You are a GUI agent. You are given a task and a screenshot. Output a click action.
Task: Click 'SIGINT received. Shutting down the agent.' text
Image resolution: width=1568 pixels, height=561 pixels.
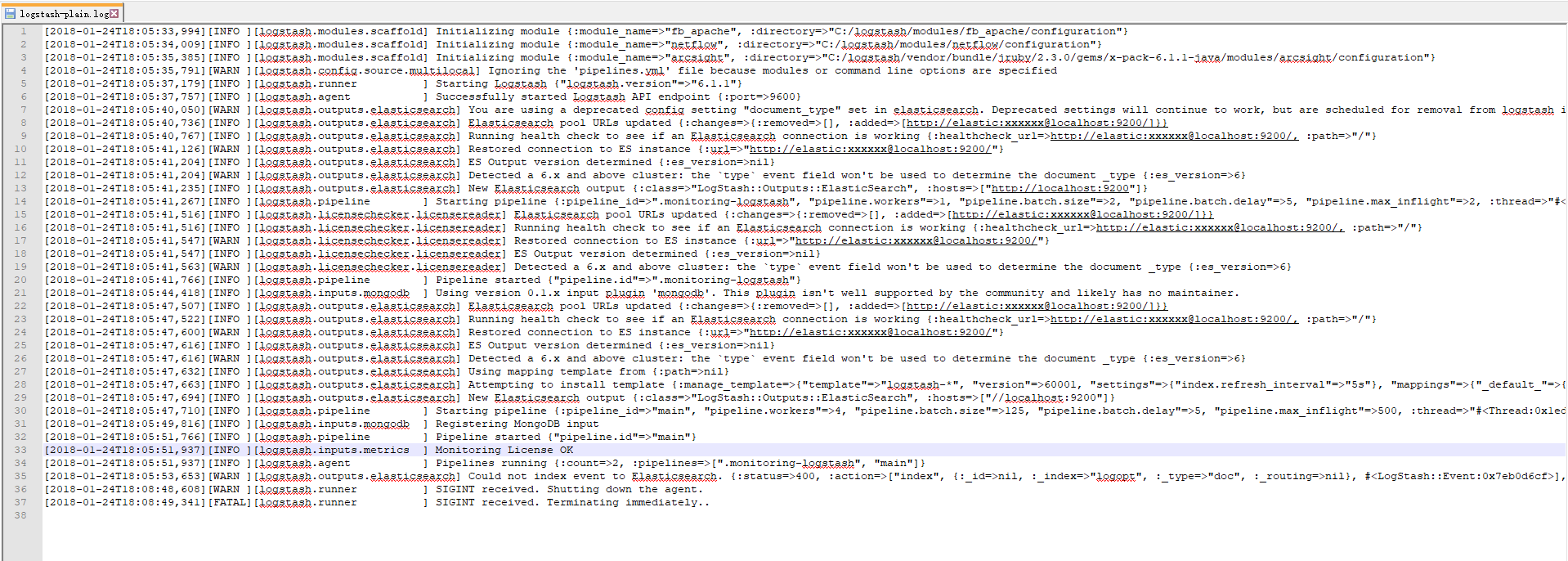[x=569, y=489]
